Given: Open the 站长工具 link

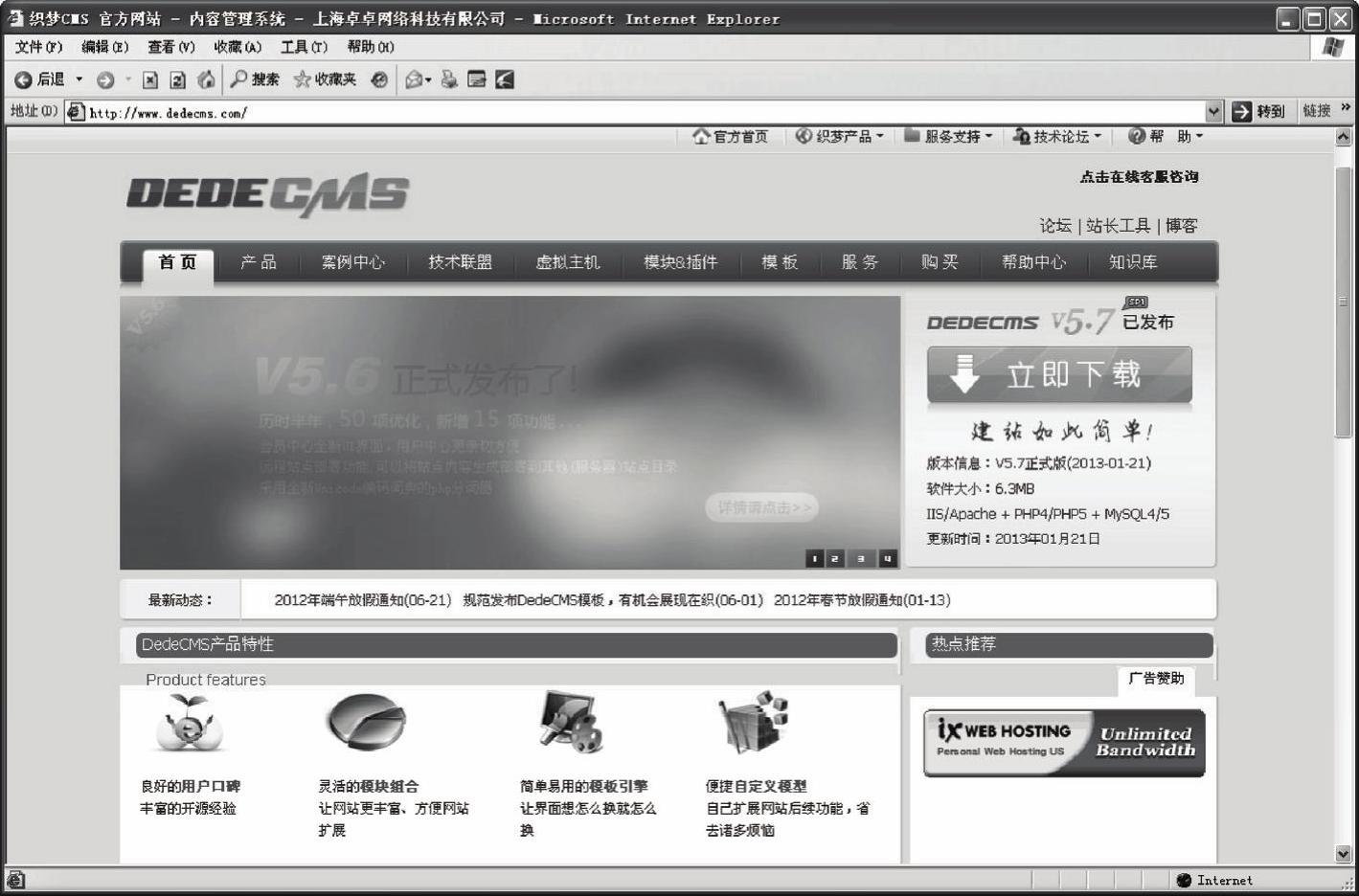Looking at the screenshot, I should coord(1118,226).
